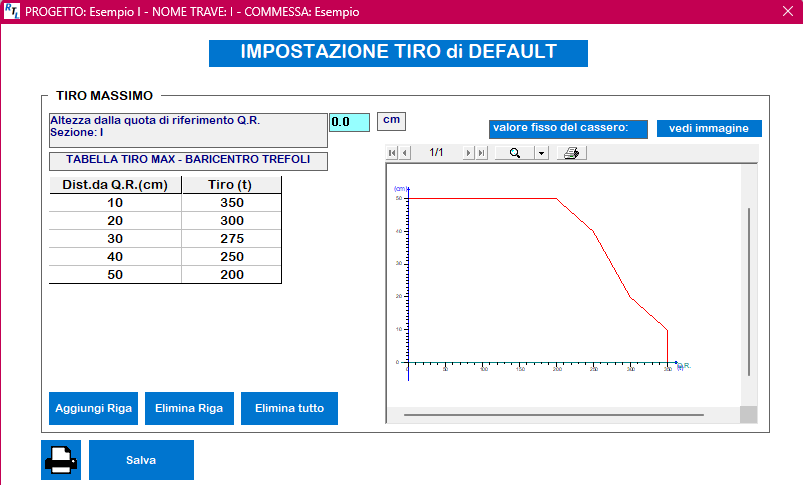The width and height of the screenshot is (803, 485).
Task: Go to next page of chart viewer
Action: click(x=468, y=153)
